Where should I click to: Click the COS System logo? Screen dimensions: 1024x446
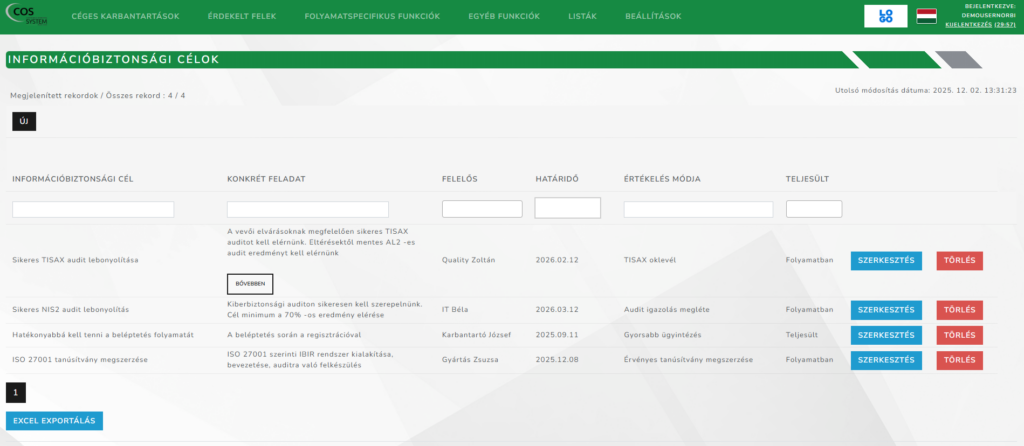pyautogui.click(x=28, y=16)
